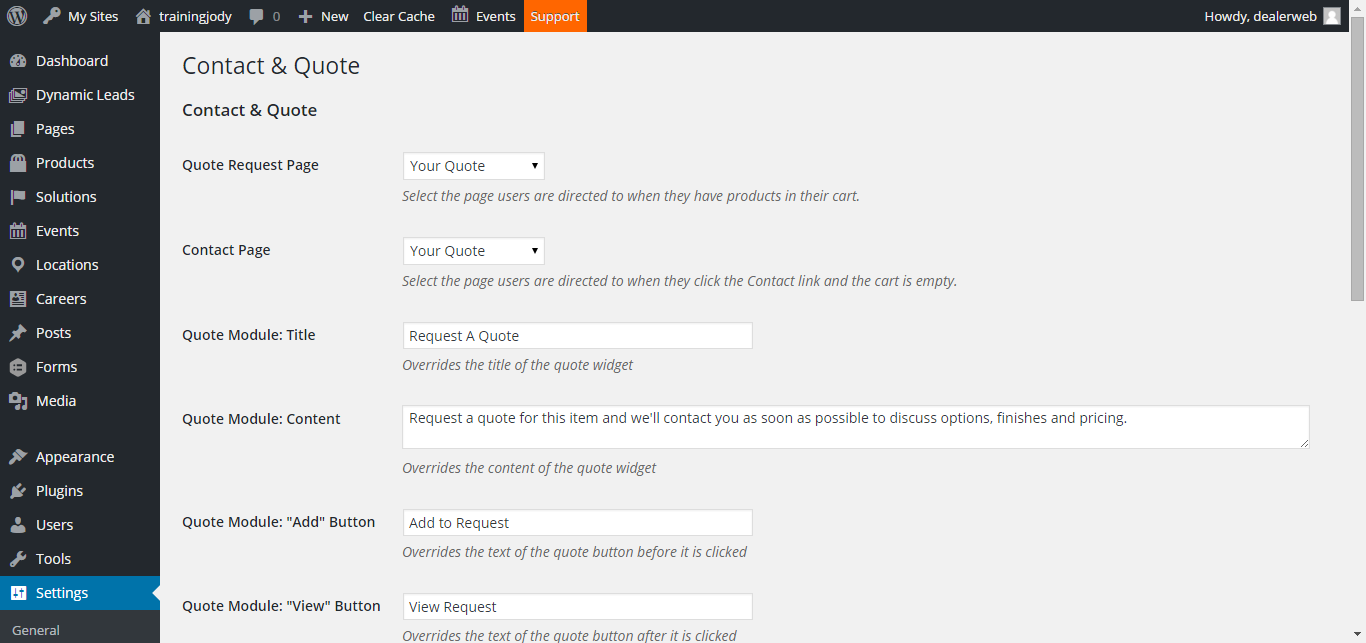Open the My Sites link
This screenshot has width=1366, height=643.
(93, 16)
